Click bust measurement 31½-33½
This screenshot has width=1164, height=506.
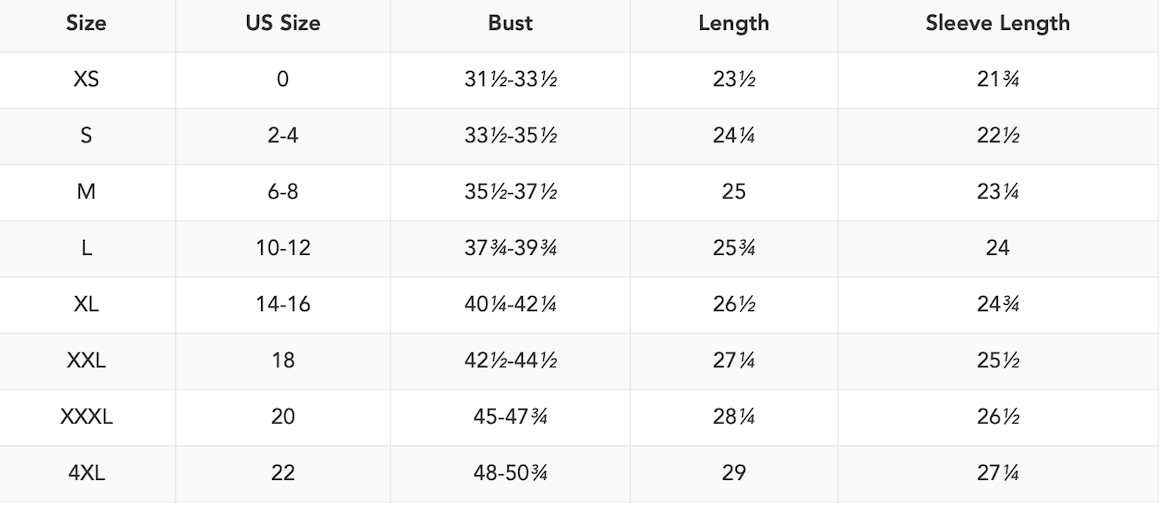click(x=510, y=80)
